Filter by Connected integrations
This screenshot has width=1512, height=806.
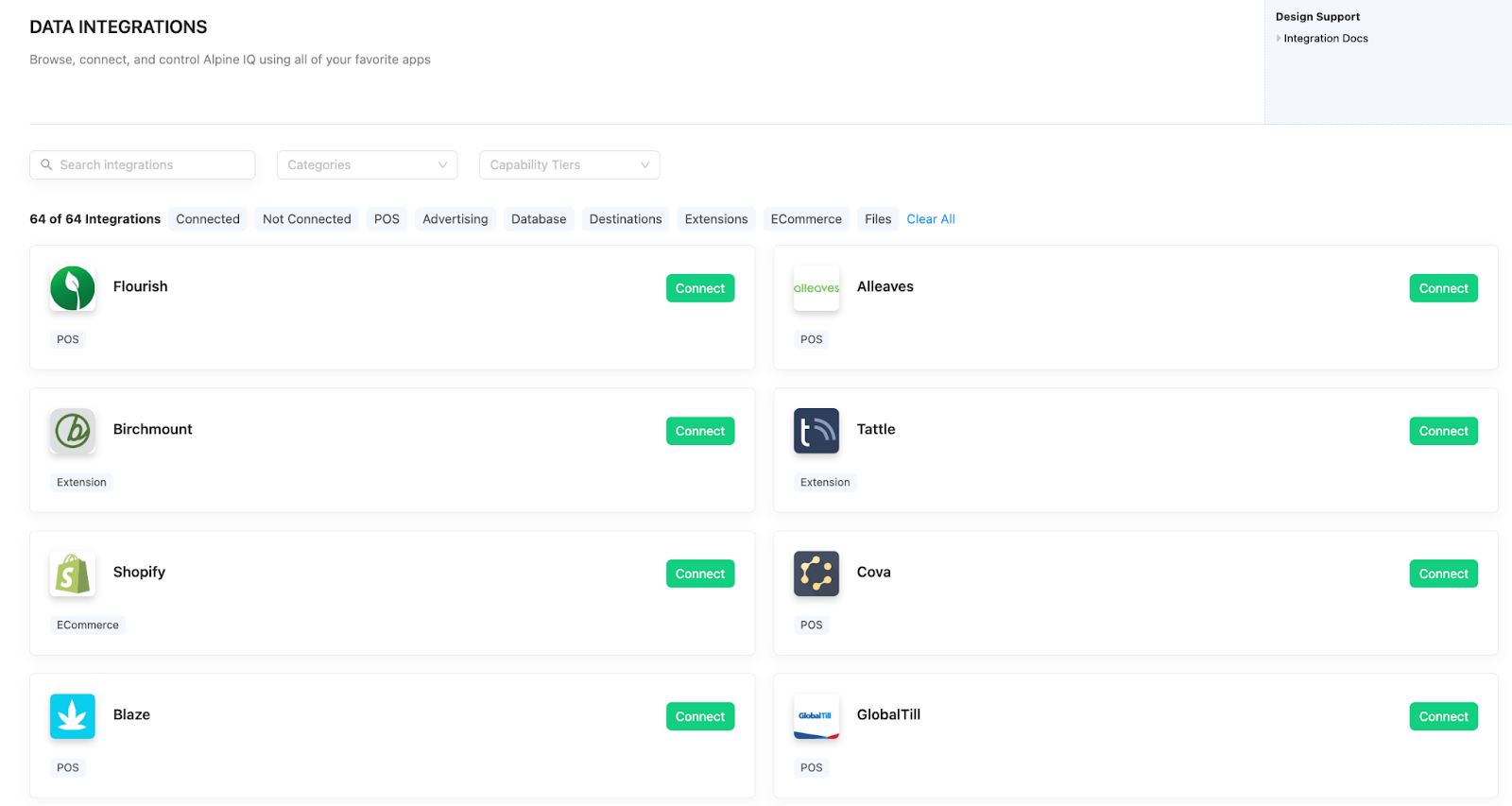[208, 219]
